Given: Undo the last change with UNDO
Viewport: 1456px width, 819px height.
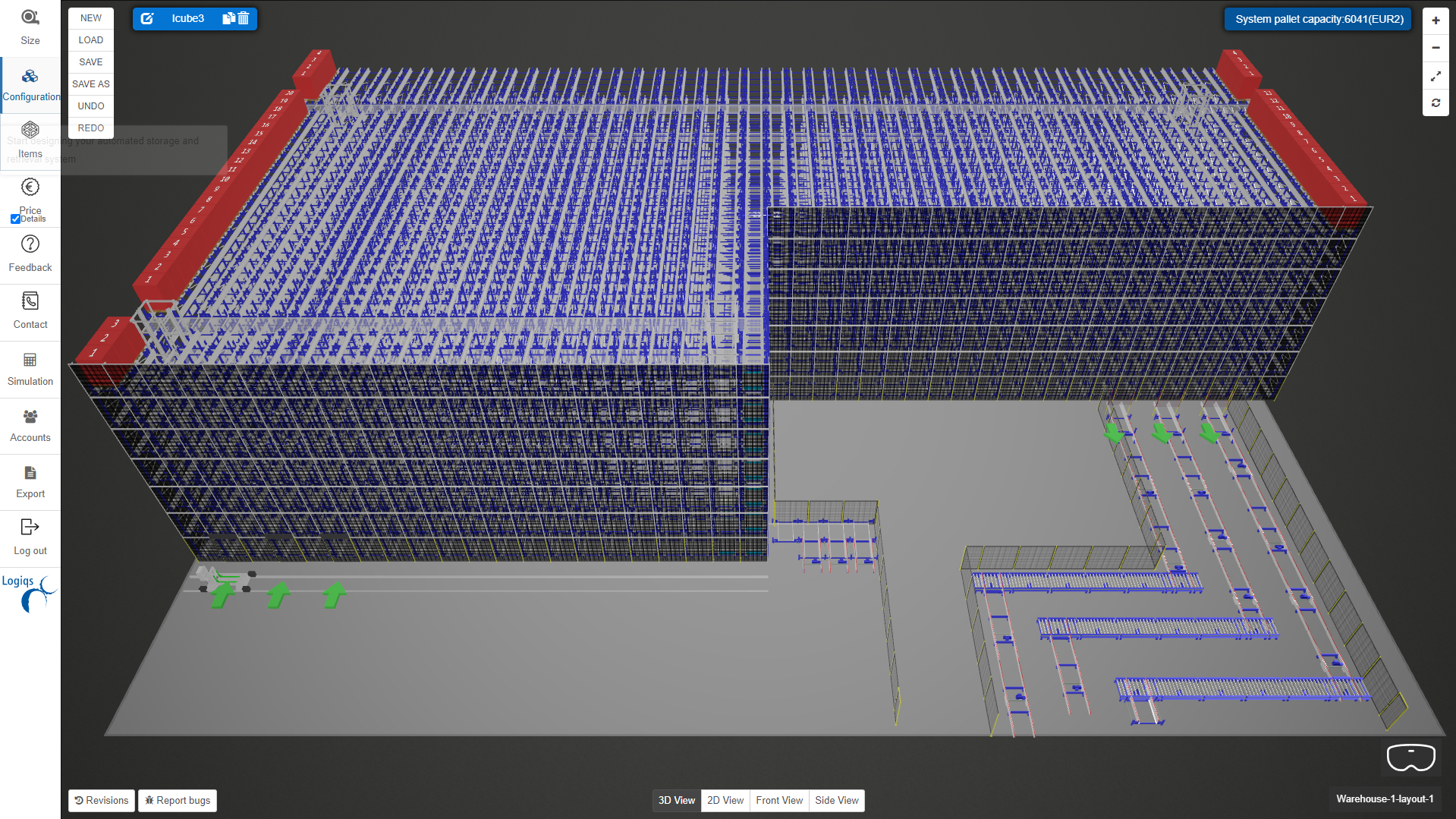Looking at the screenshot, I should [x=90, y=106].
